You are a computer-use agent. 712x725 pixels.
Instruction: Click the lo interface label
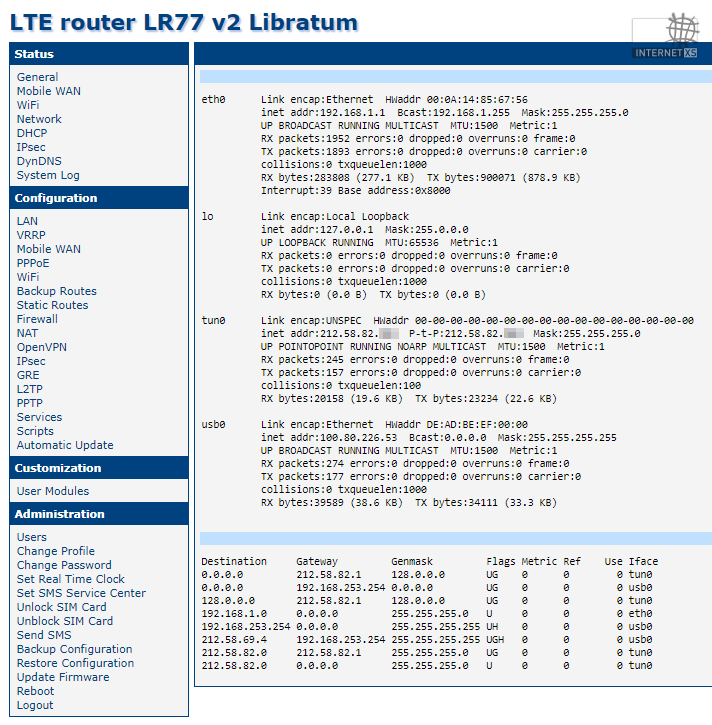pyautogui.click(x=207, y=216)
